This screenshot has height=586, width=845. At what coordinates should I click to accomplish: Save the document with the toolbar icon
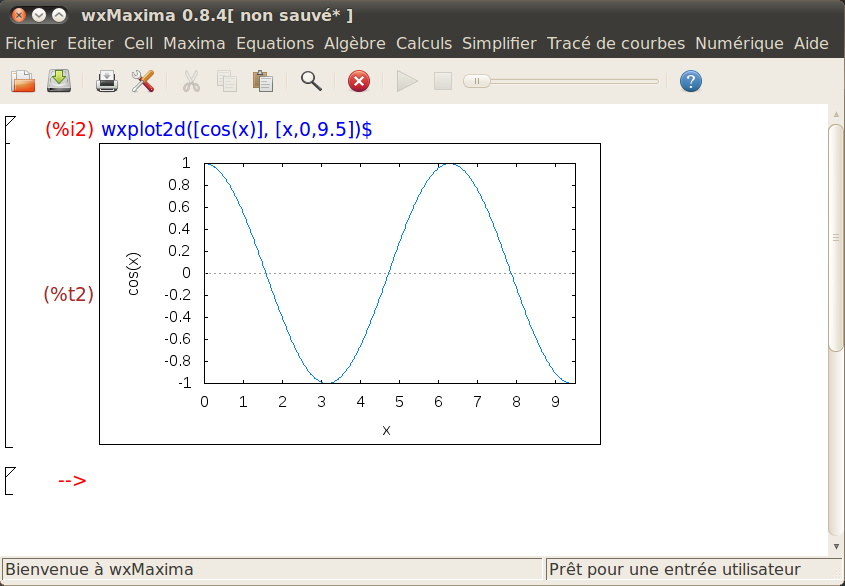60,81
